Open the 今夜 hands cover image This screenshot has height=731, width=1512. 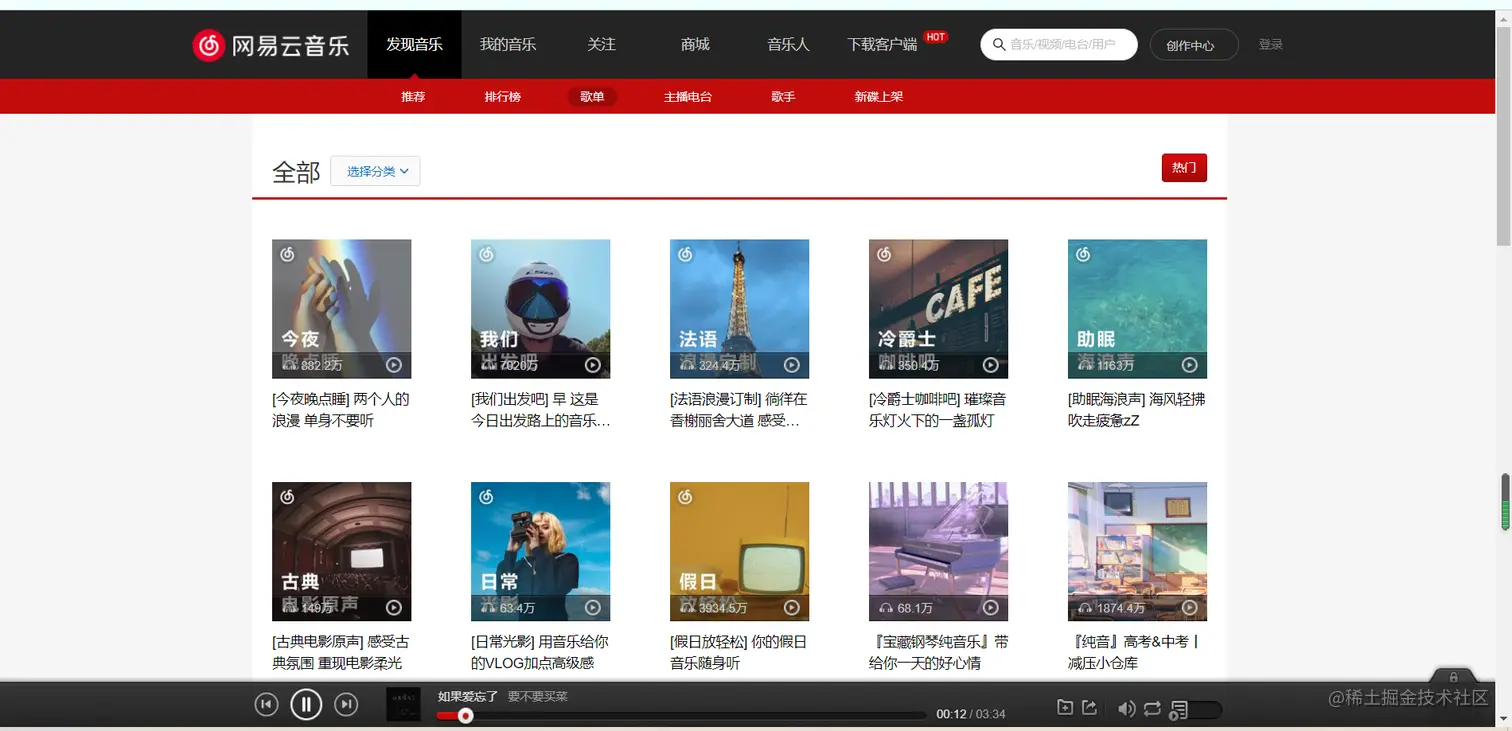pyautogui.click(x=341, y=309)
